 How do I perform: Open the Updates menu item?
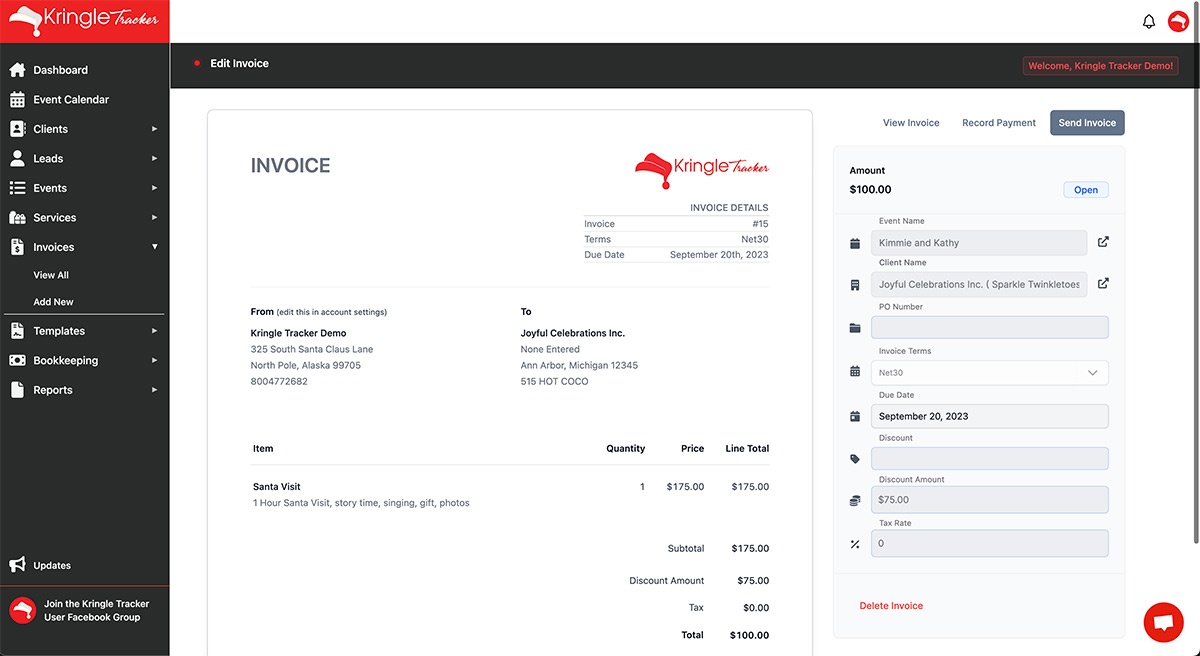52,565
